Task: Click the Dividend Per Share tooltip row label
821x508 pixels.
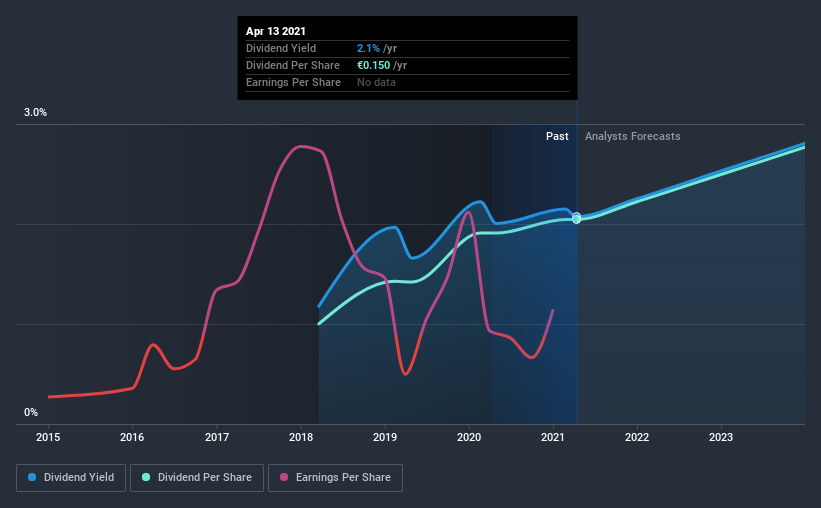Action: [x=293, y=65]
